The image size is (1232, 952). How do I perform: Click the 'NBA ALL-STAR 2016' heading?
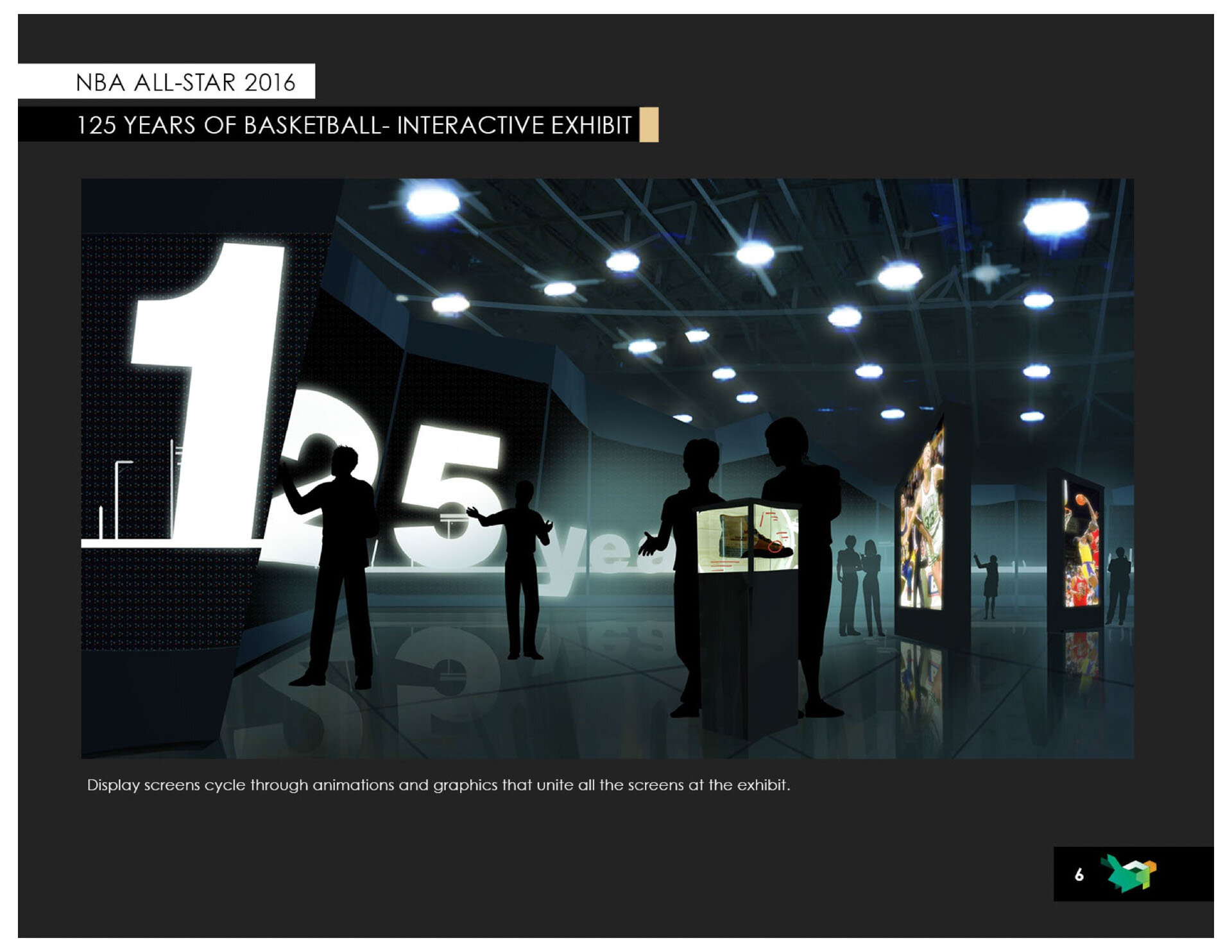pyautogui.click(x=185, y=82)
